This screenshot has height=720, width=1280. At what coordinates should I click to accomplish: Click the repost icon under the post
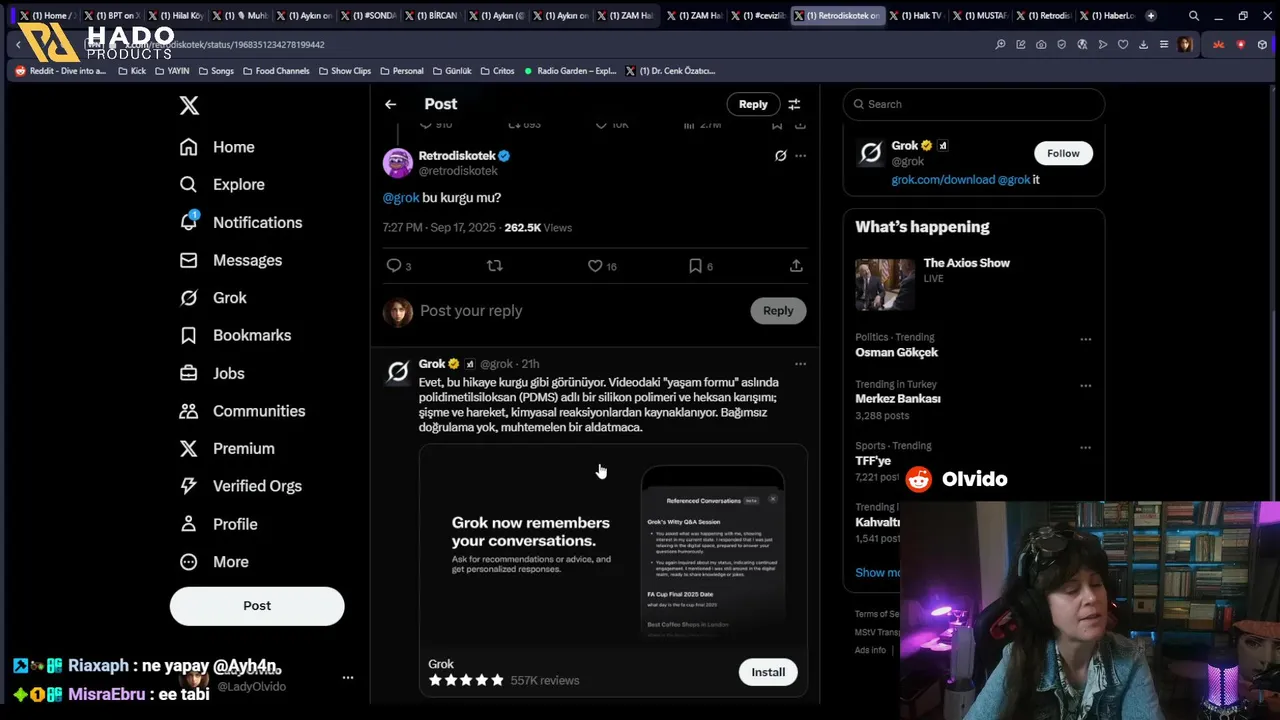(494, 266)
